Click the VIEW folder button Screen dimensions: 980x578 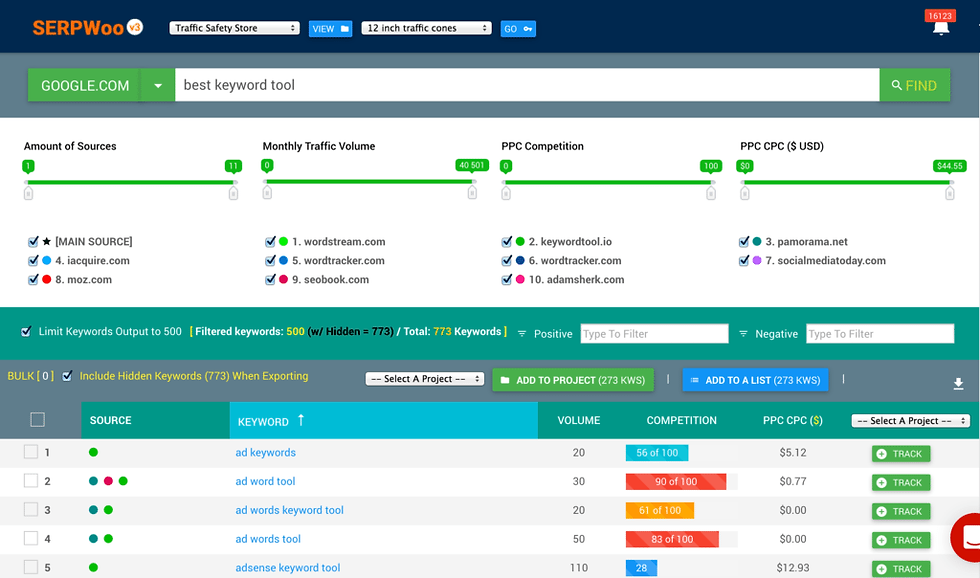point(330,29)
